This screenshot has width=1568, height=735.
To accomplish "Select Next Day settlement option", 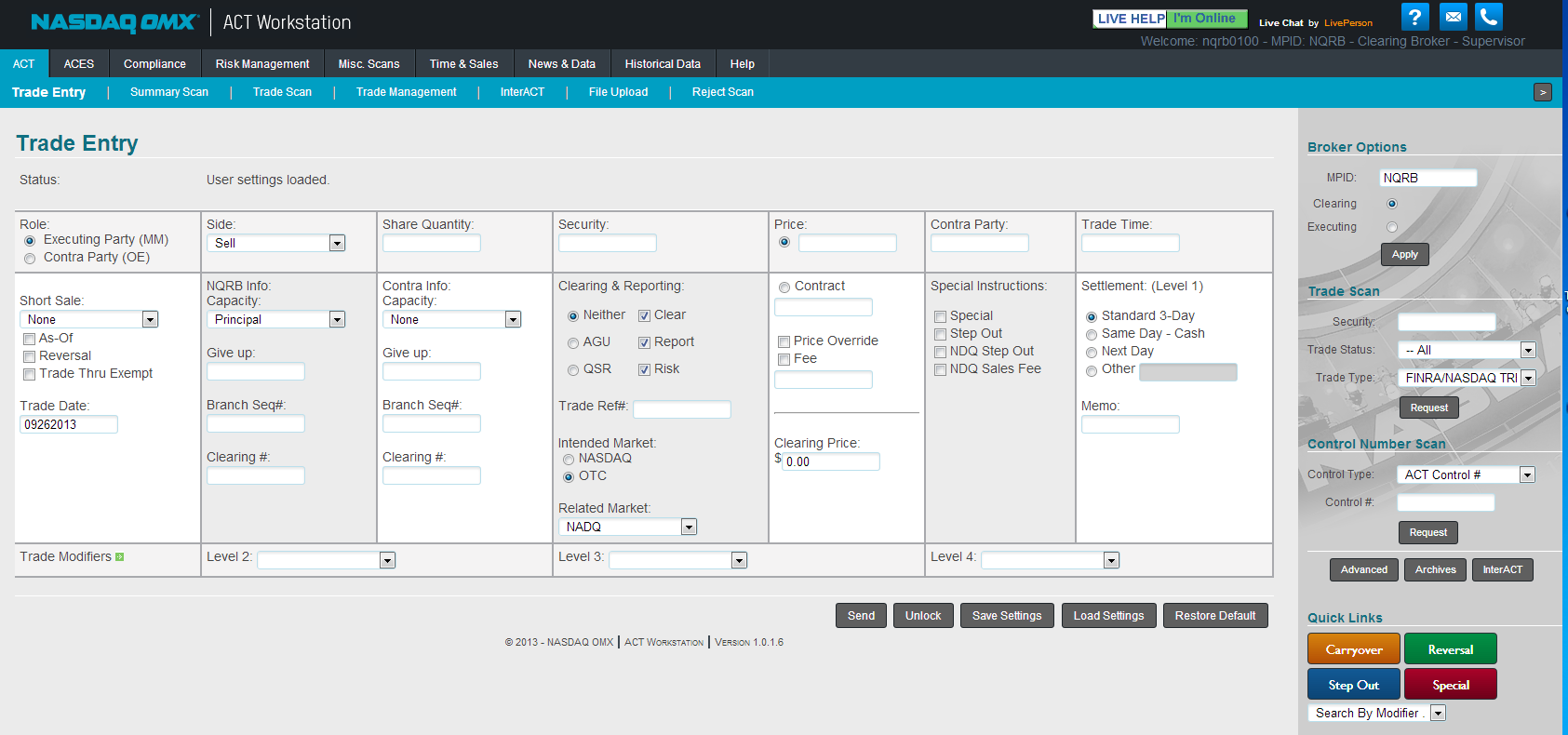I will (1092, 353).
